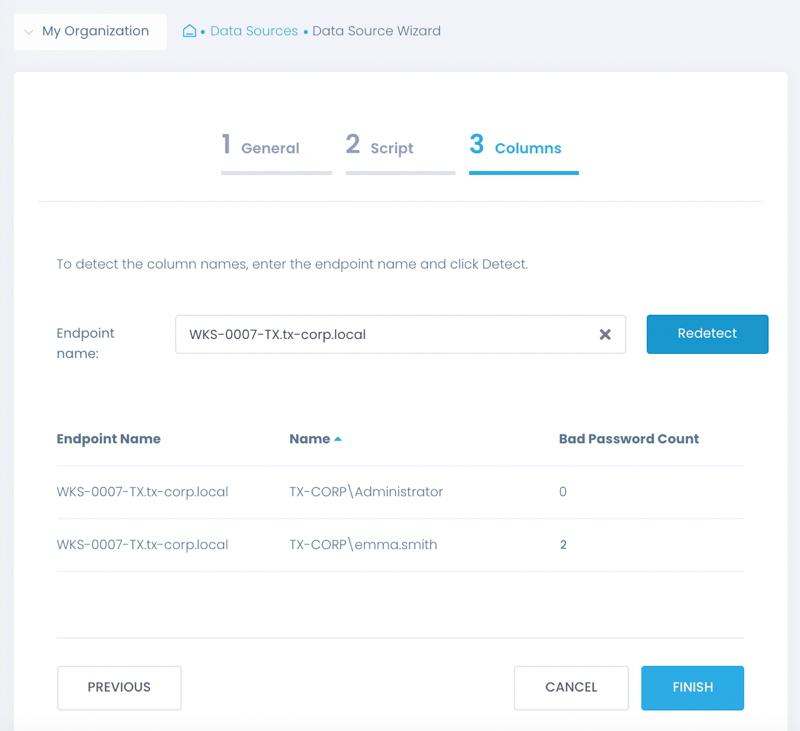Sort by Endpoint Name column header
Viewport: 800px width, 731px height.
pos(109,439)
